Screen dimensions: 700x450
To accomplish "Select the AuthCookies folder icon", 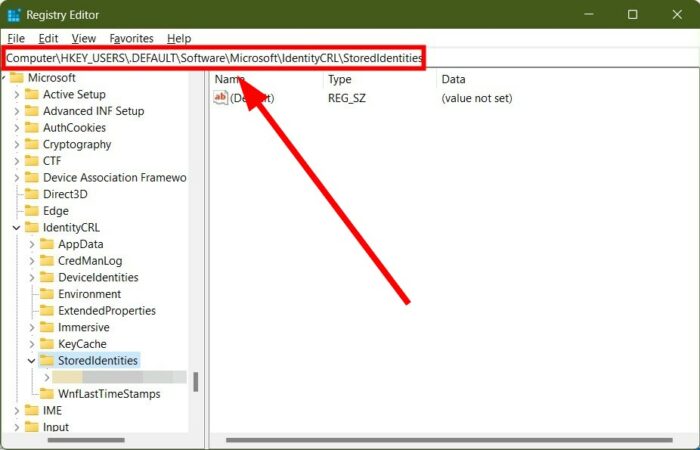I will pos(32,128).
